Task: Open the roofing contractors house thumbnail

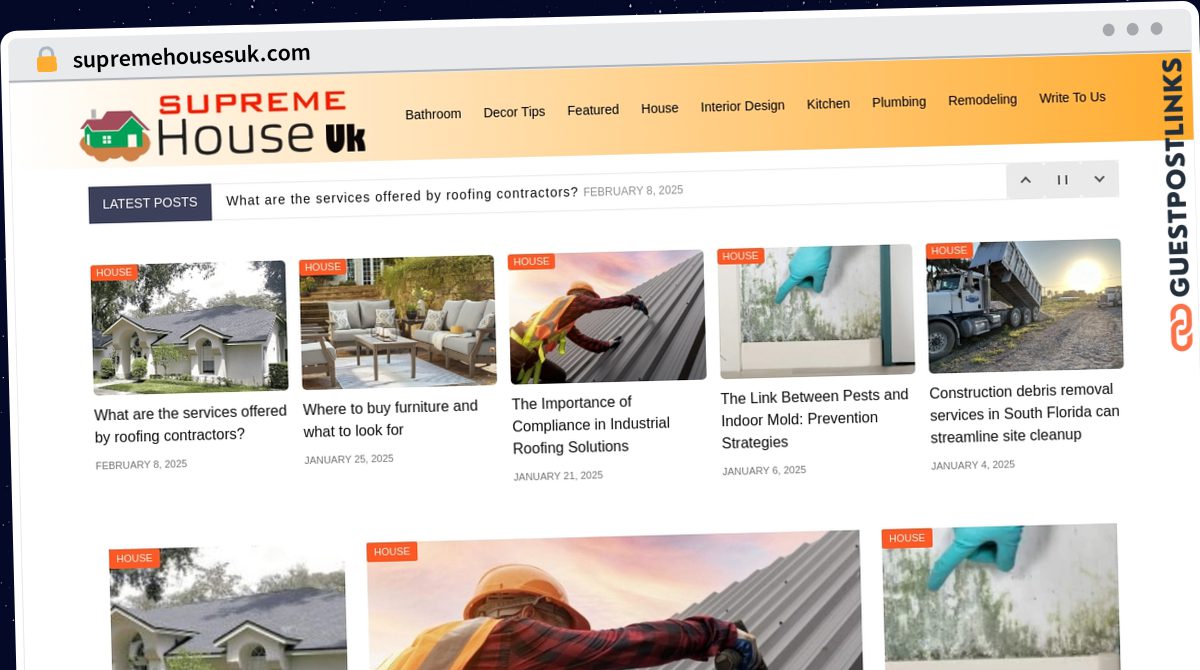Action: coord(189,327)
